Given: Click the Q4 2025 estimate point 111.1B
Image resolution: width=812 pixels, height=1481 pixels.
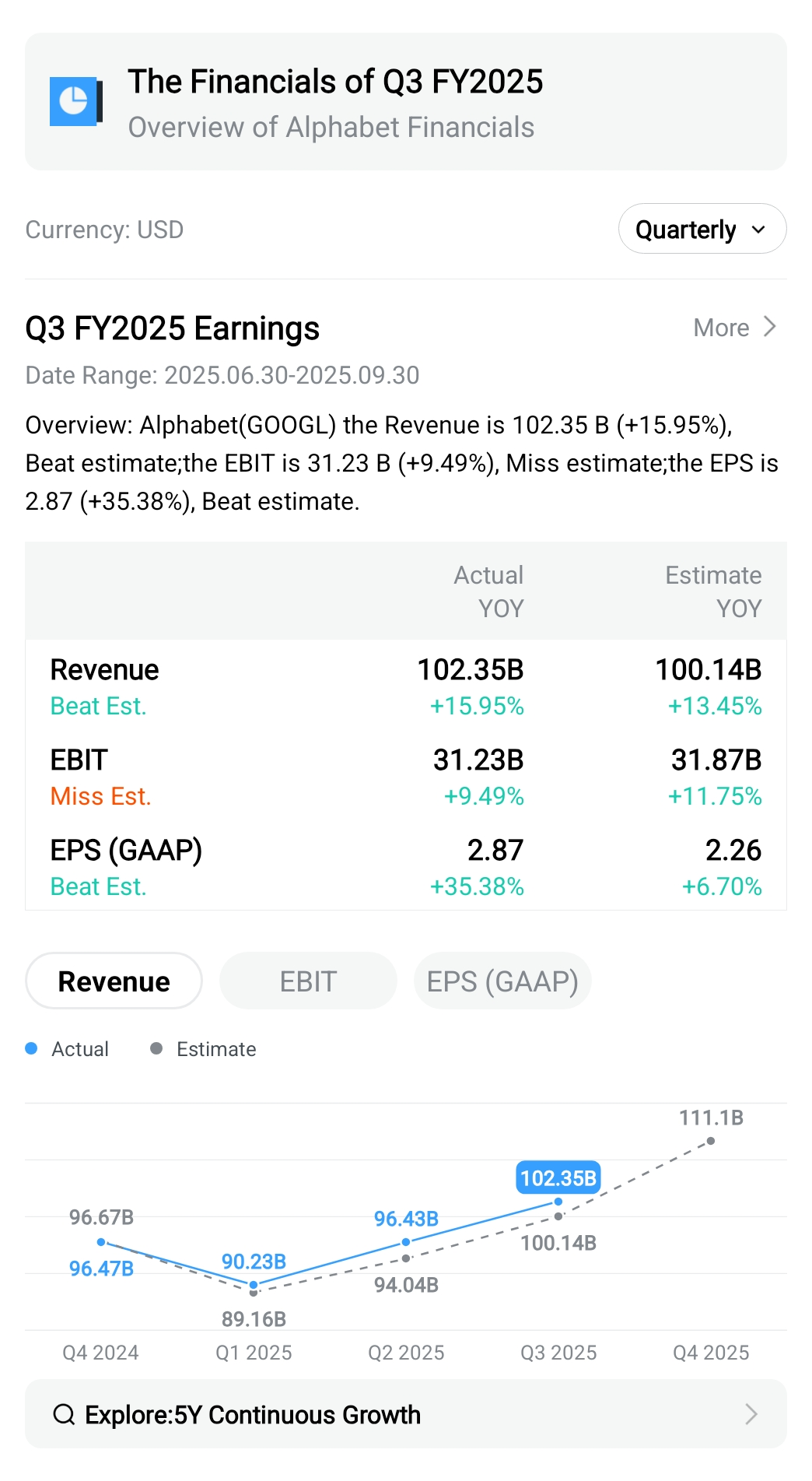Looking at the screenshot, I should 711,1141.
